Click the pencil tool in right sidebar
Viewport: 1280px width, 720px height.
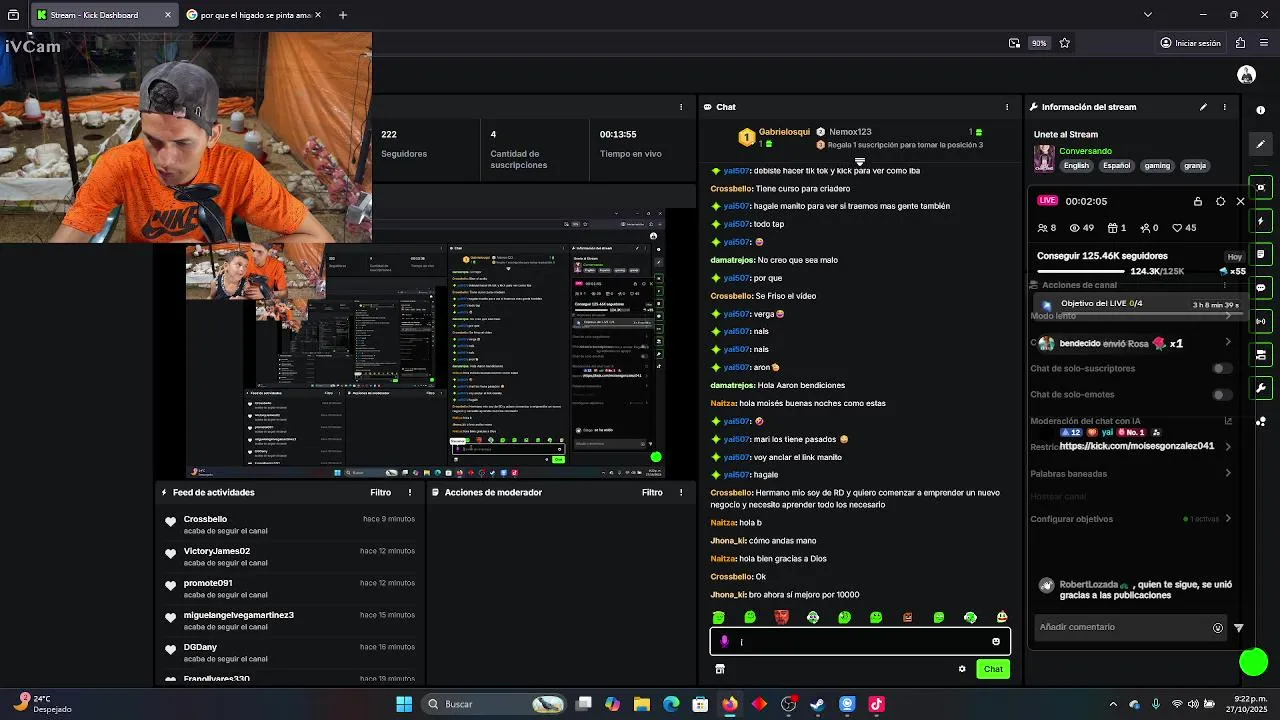coord(1261,145)
